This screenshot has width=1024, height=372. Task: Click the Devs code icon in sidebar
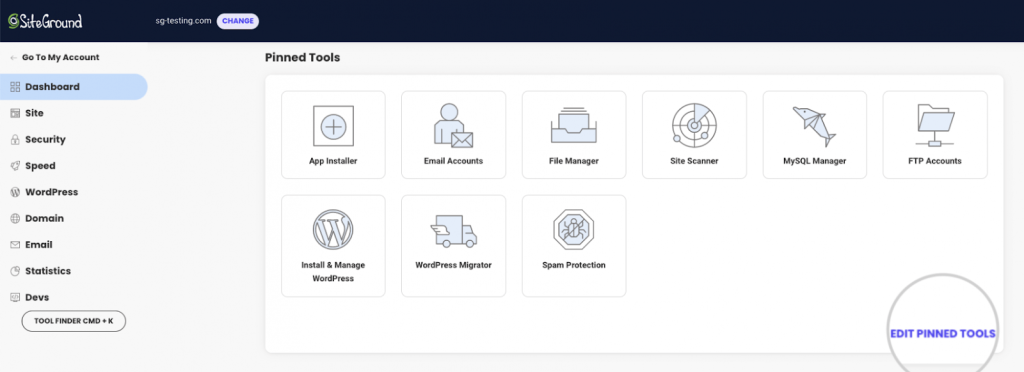tap(15, 297)
